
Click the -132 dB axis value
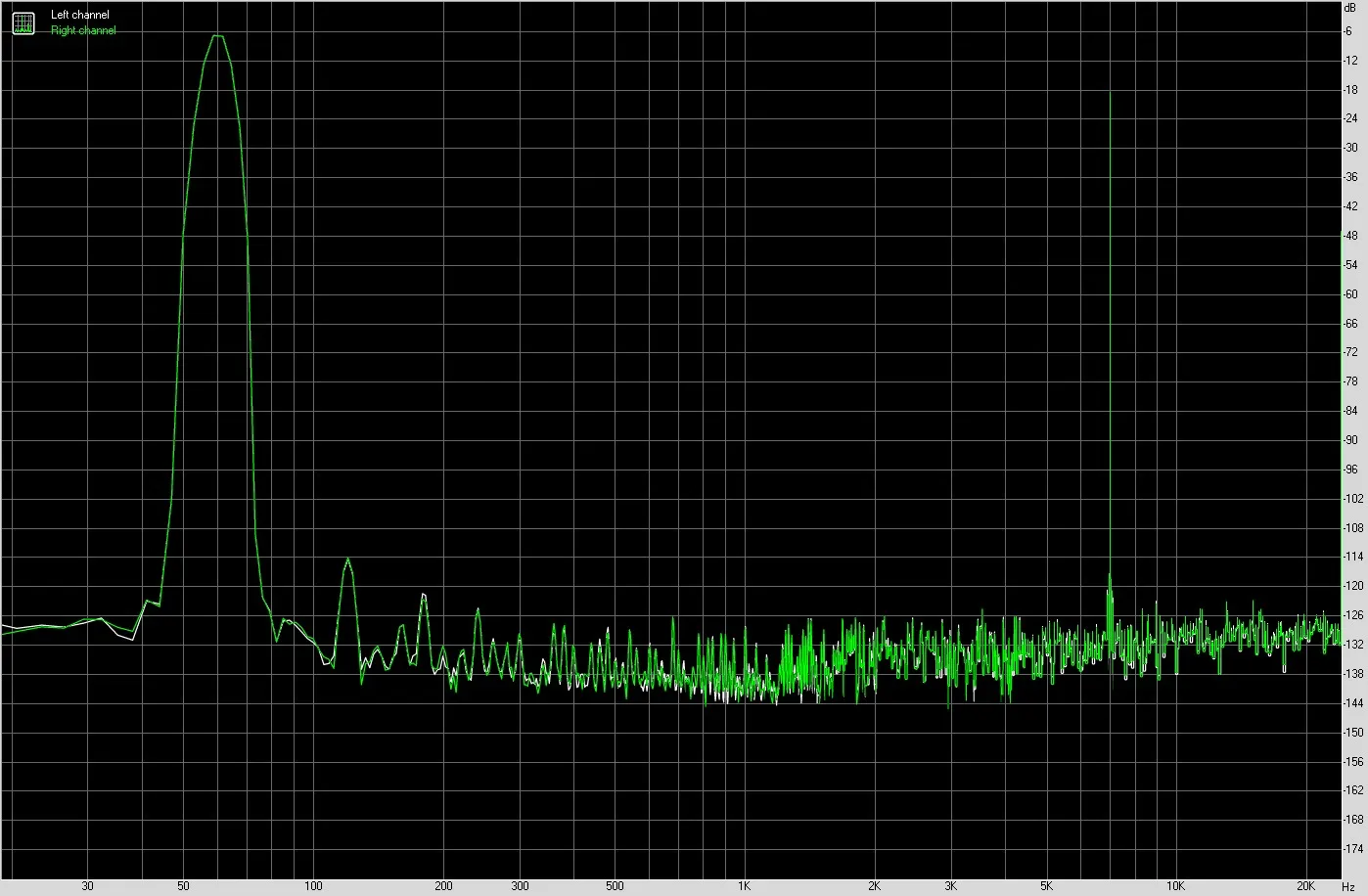click(1353, 645)
